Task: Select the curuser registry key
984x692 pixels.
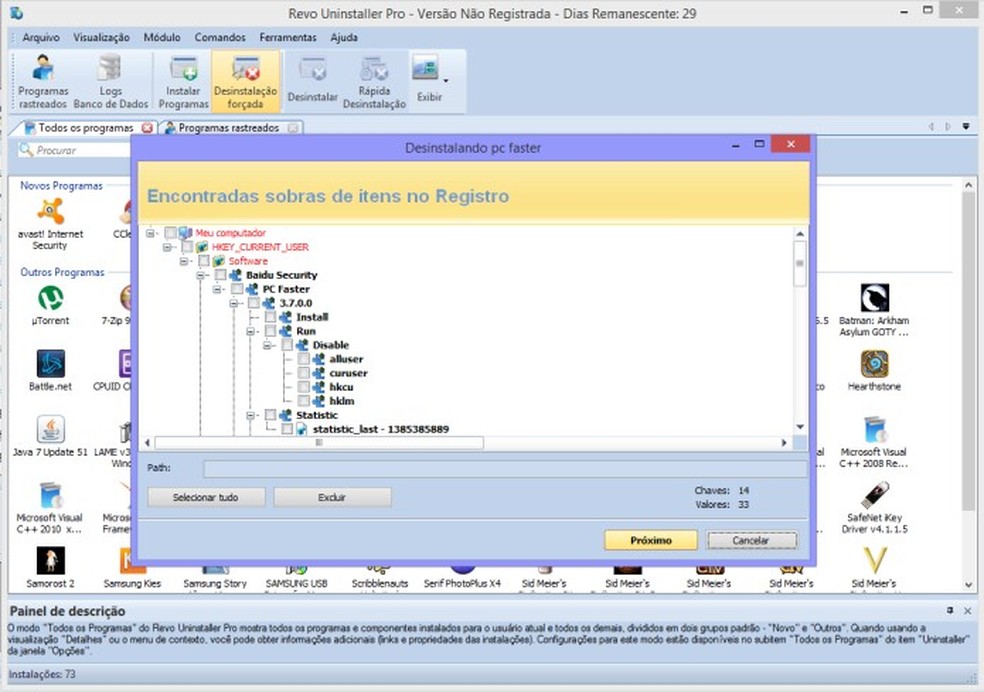Action: point(348,373)
